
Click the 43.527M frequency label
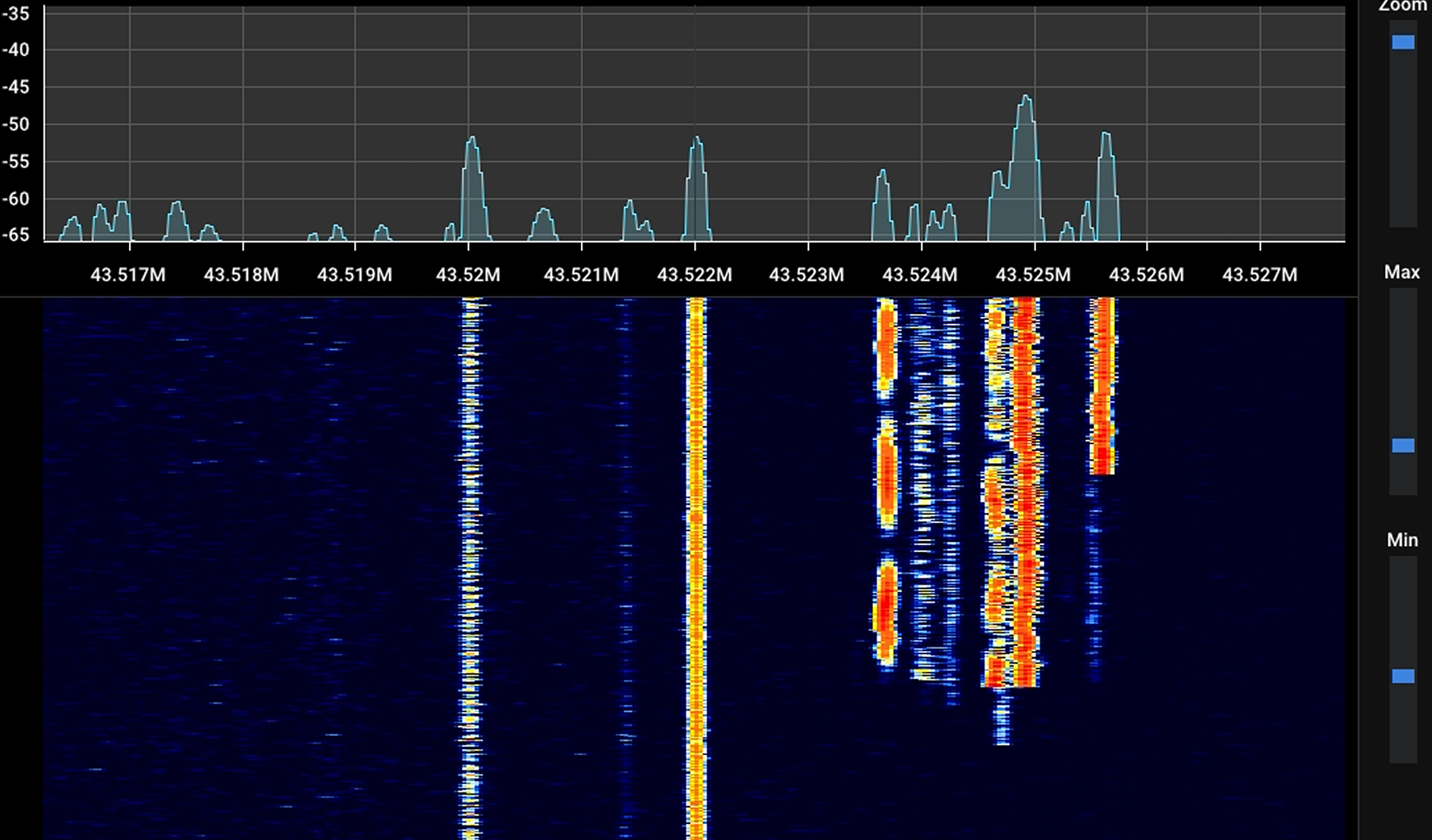(x=1260, y=274)
